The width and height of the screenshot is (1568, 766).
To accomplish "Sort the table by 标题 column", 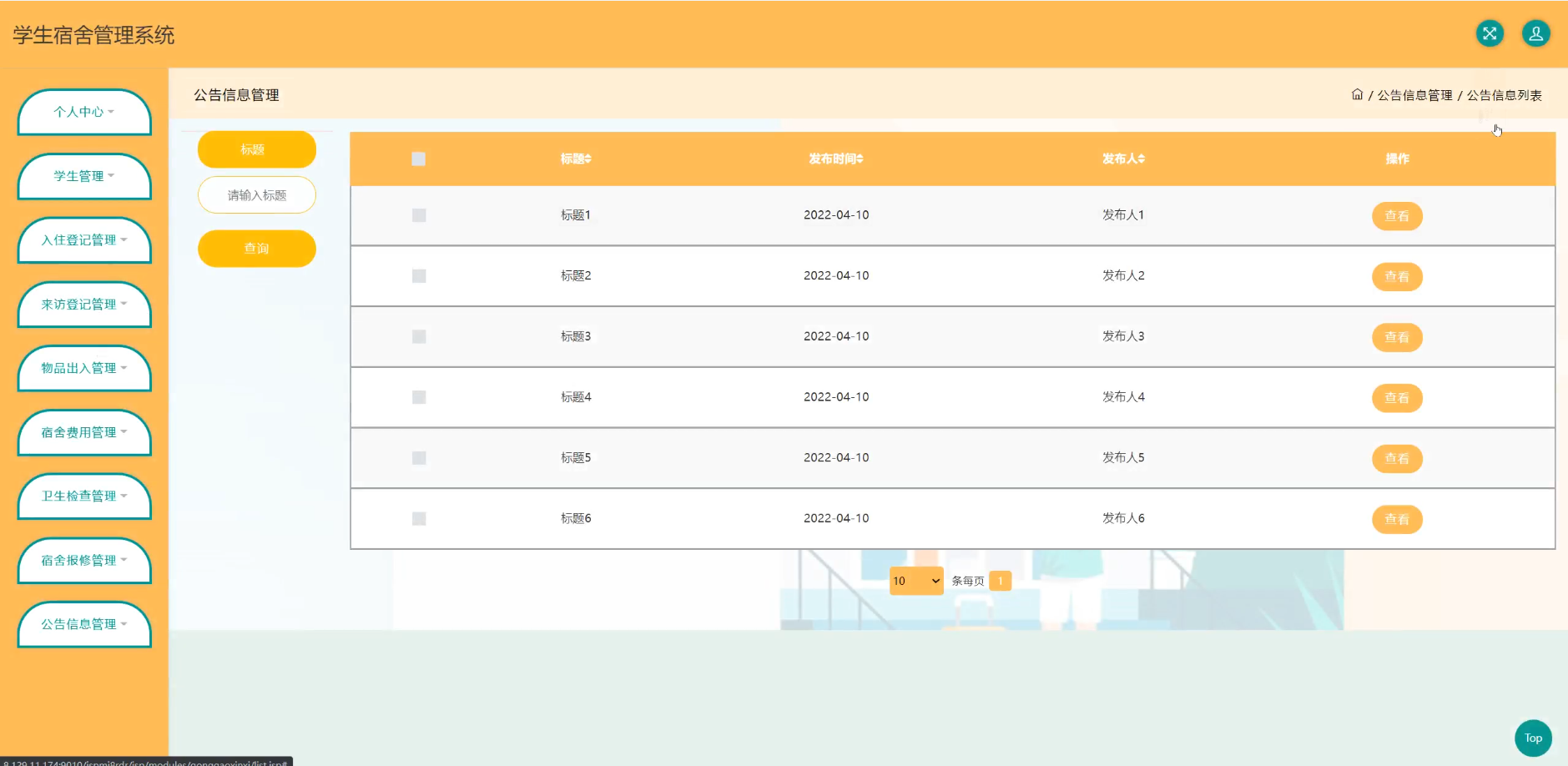I will click(x=576, y=159).
